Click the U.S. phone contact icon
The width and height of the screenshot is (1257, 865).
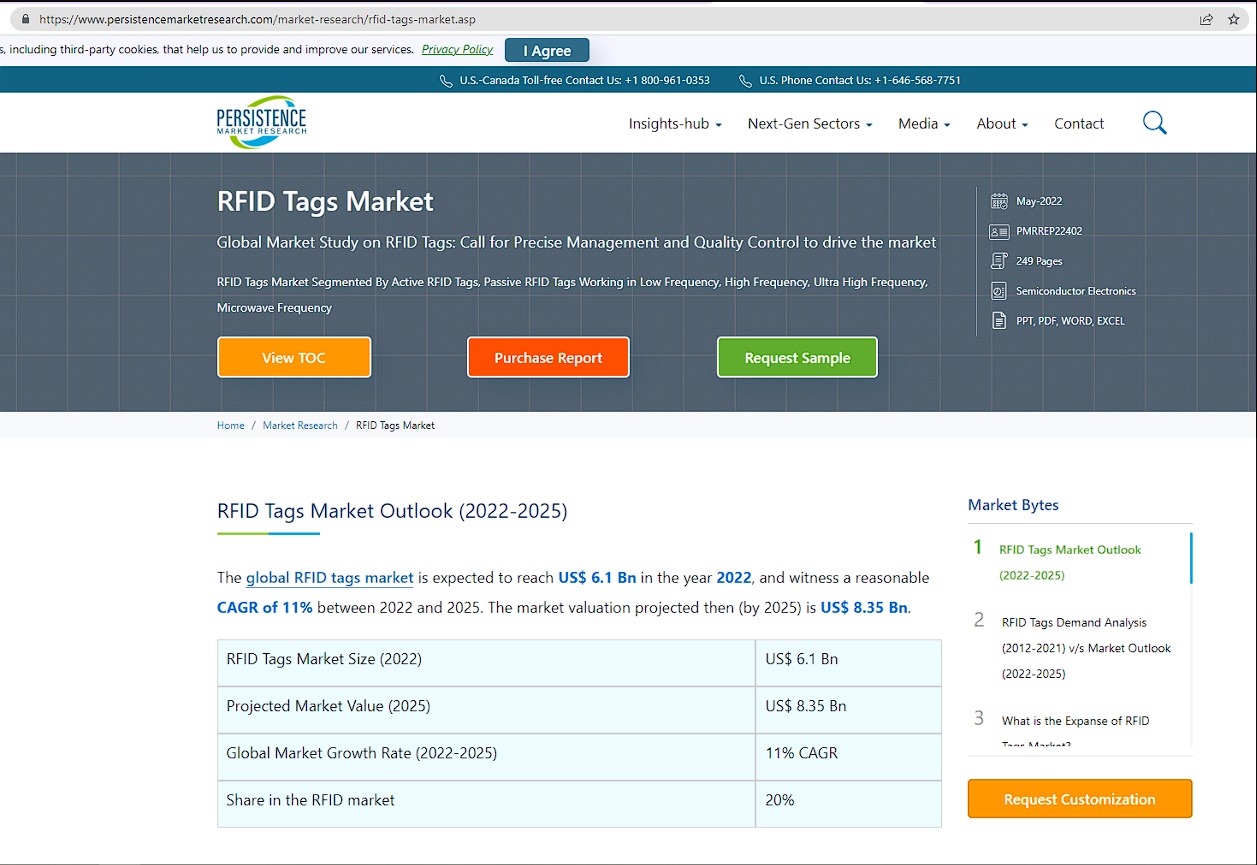pyautogui.click(x=745, y=80)
